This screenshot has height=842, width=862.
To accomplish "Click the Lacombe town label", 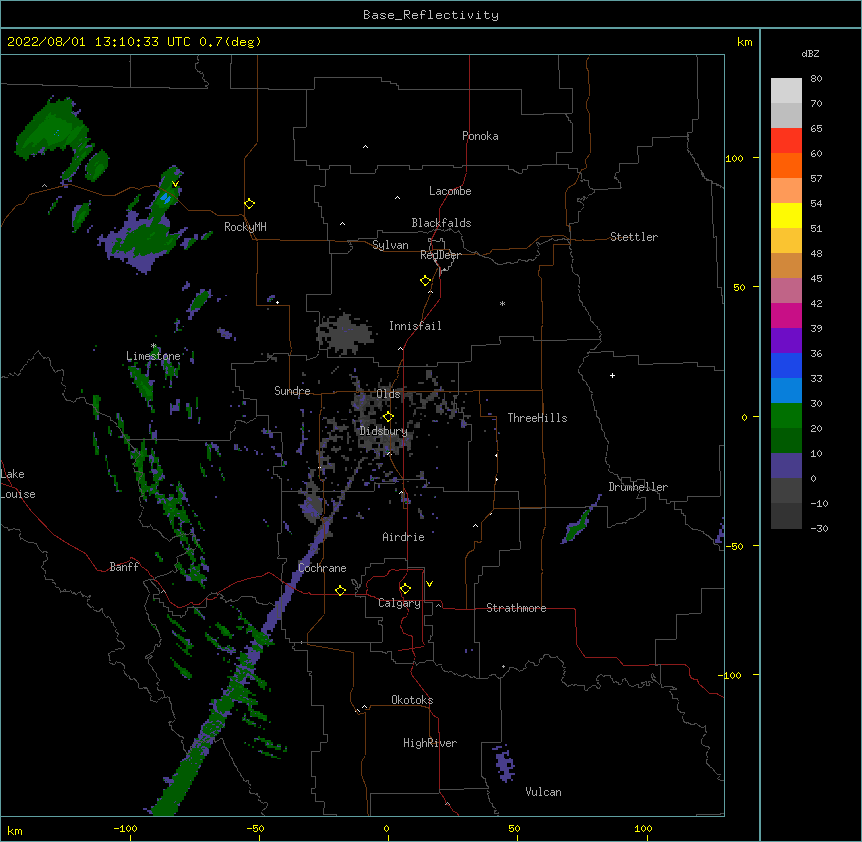I will point(450,191).
